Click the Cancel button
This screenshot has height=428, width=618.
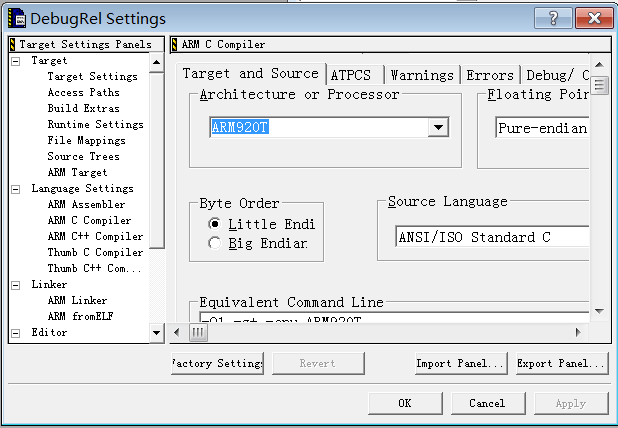click(x=488, y=403)
